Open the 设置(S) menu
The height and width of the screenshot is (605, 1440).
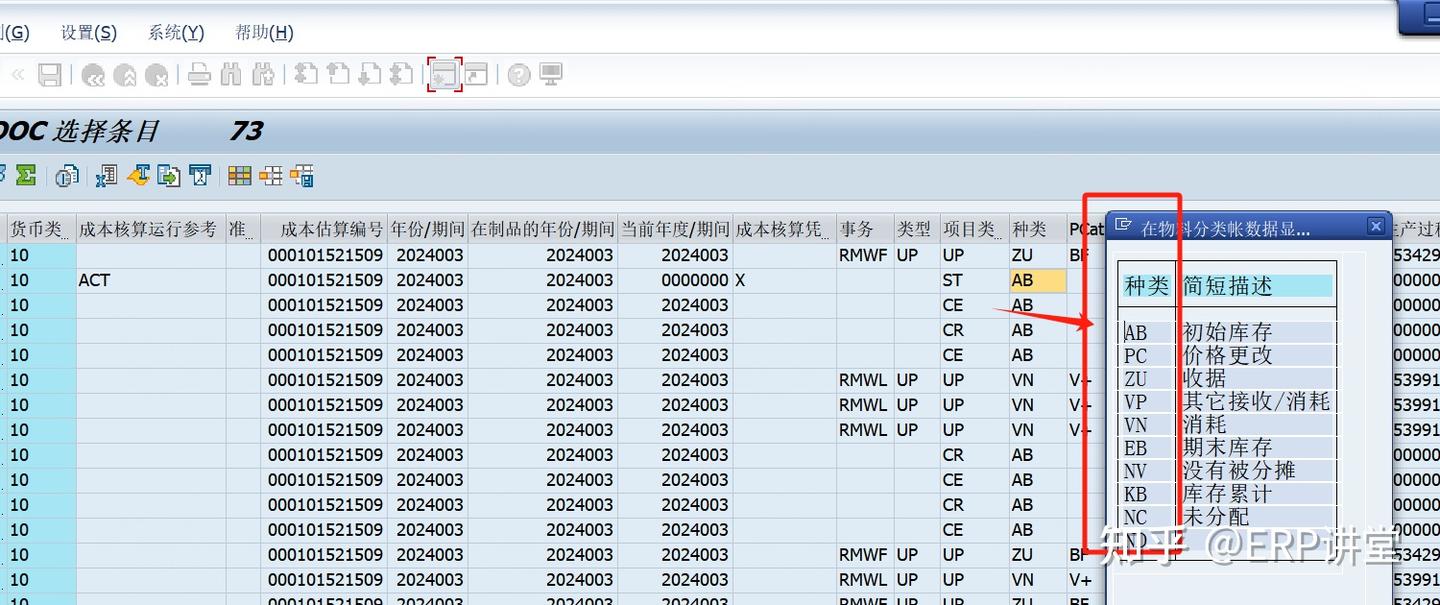(x=88, y=32)
